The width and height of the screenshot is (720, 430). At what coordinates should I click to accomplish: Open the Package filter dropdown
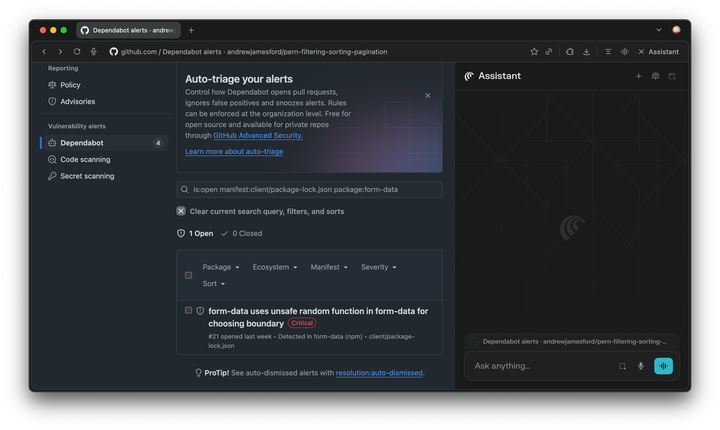pyautogui.click(x=221, y=267)
